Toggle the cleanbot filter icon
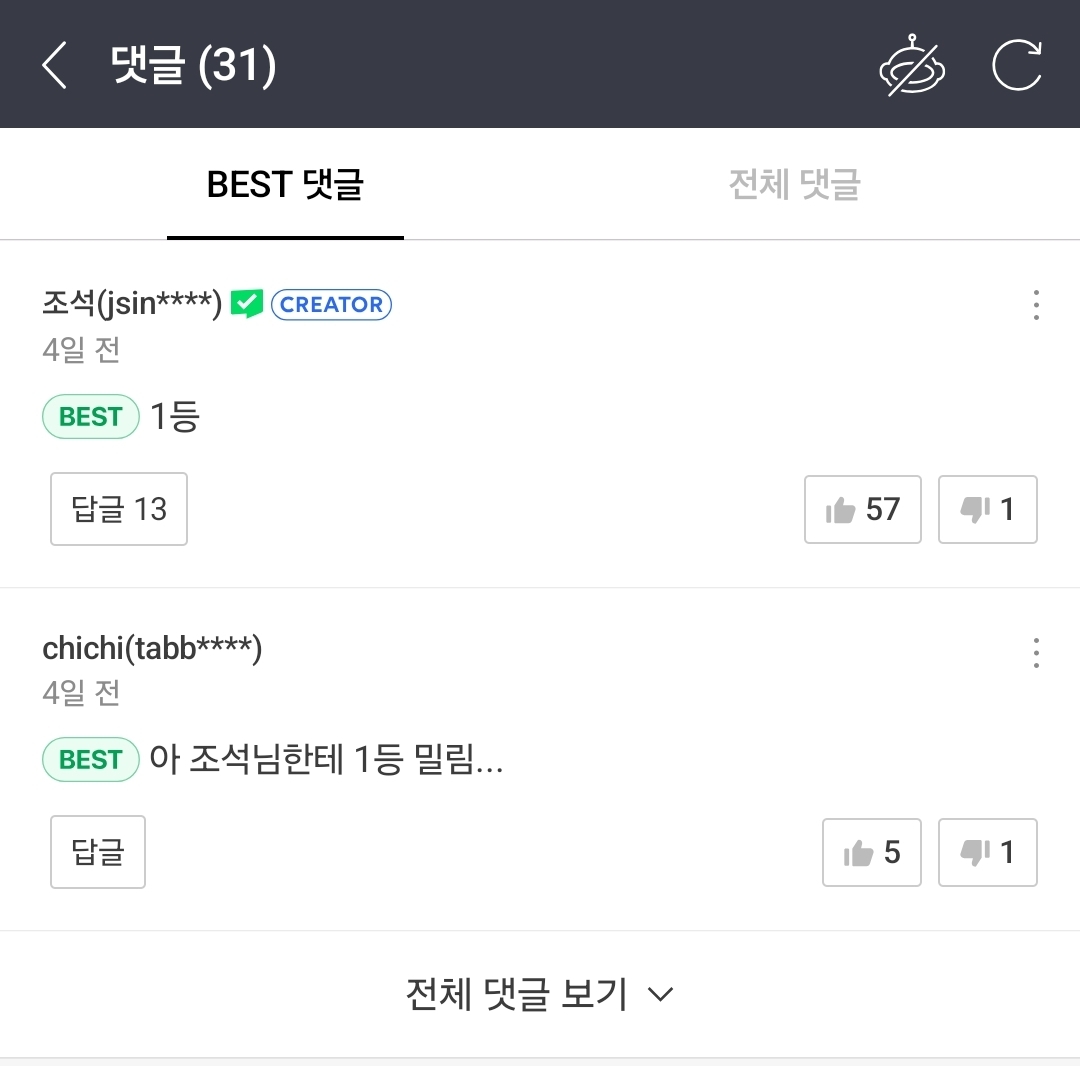The image size is (1080, 1066). [x=911, y=66]
